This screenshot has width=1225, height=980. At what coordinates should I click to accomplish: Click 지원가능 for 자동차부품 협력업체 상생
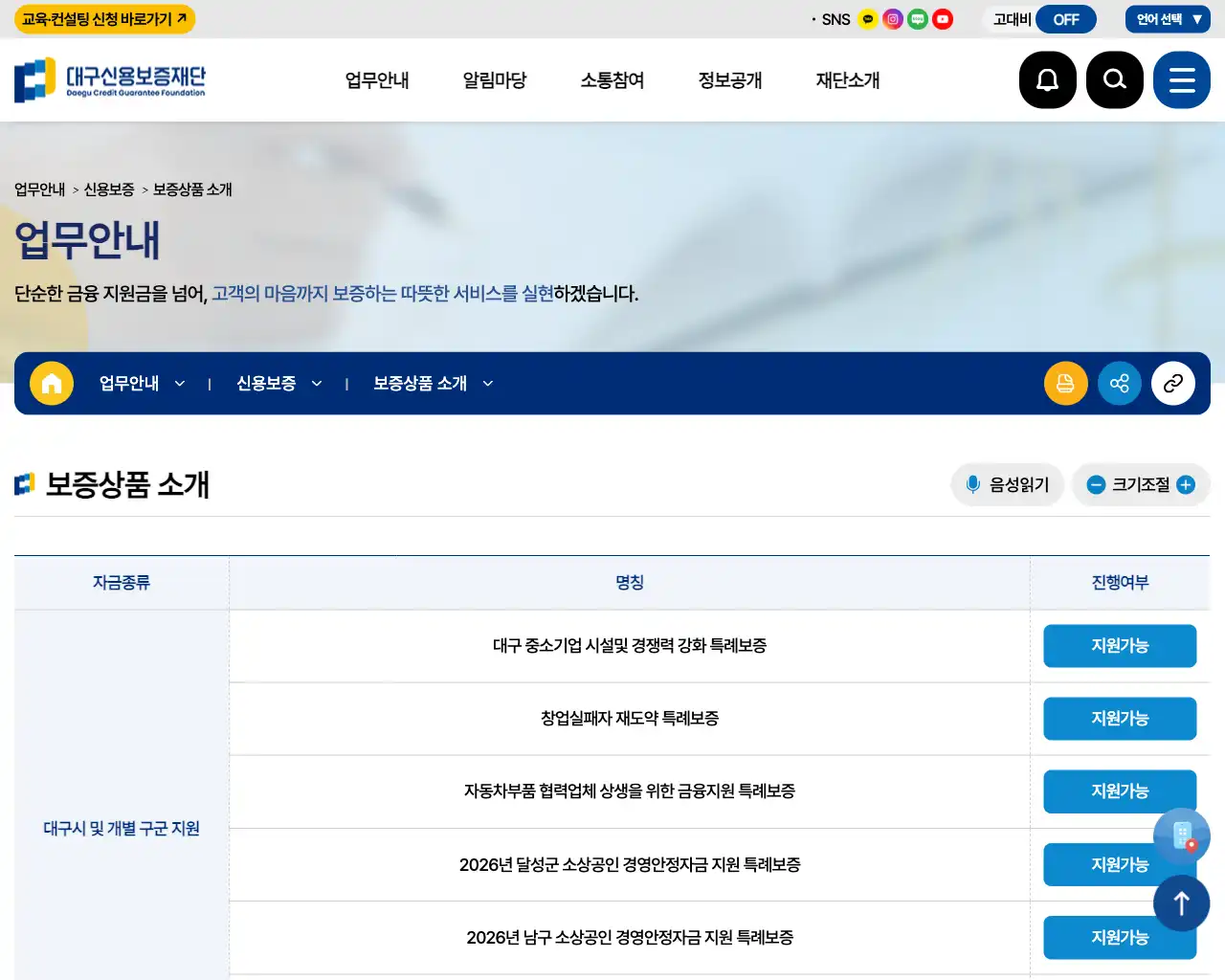[1120, 791]
